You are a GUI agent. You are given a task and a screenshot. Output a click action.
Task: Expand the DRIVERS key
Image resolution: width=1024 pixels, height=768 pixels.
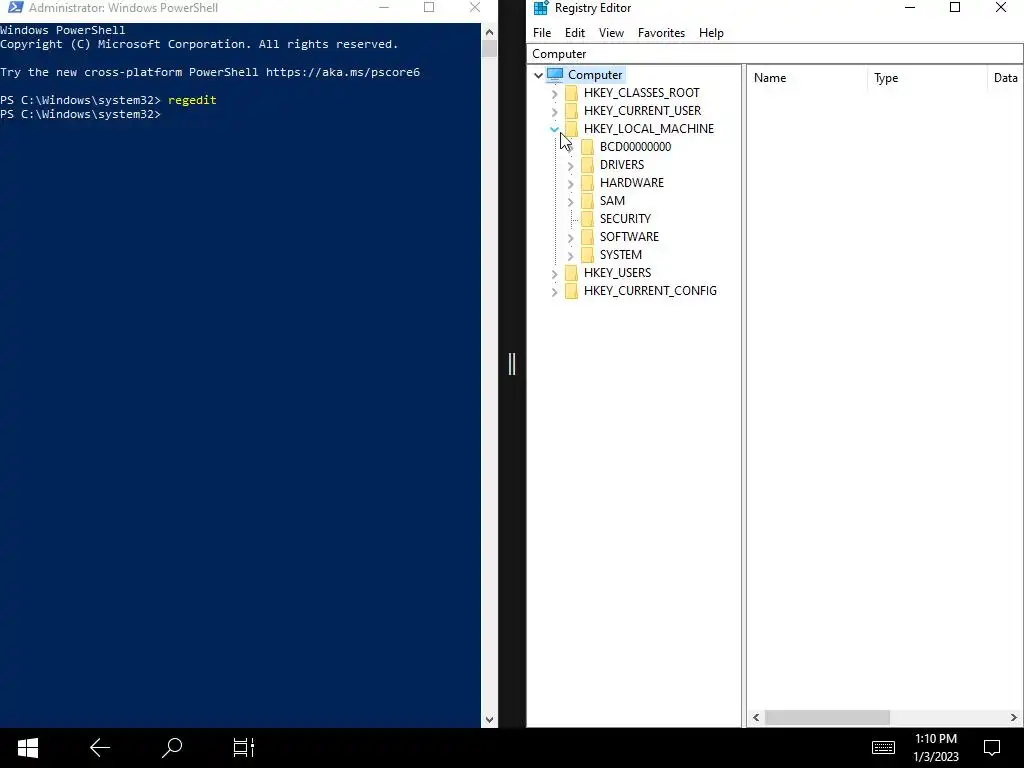570,166
